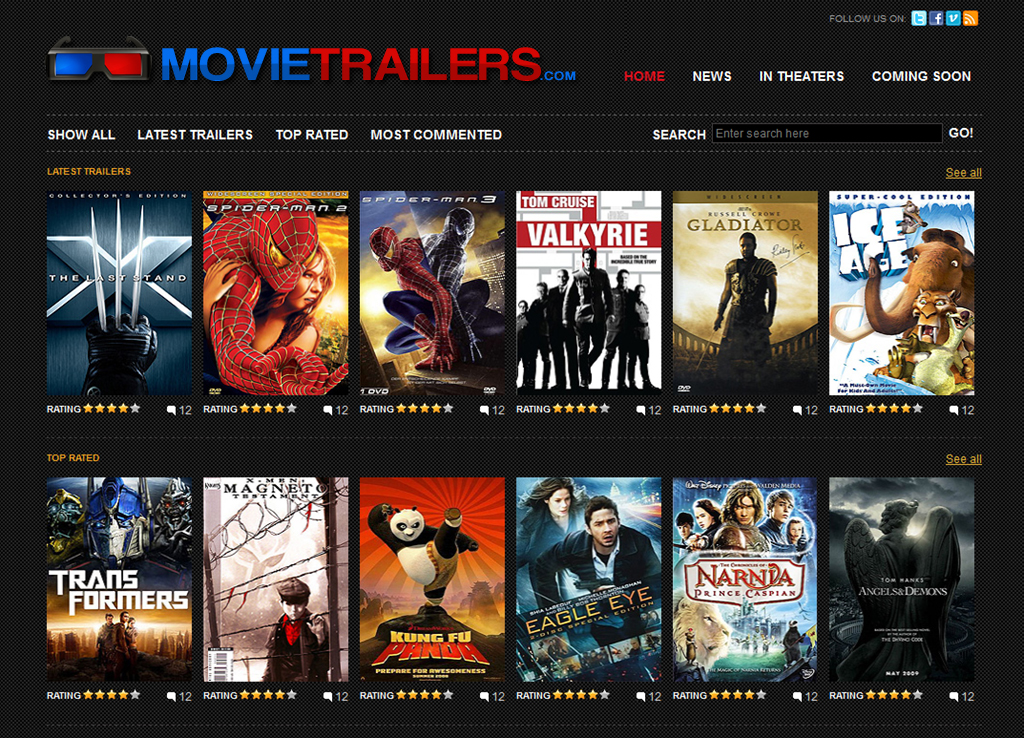Click the SEARCH label
This screenshot has height=738, width=1024.
pos(679,135)
